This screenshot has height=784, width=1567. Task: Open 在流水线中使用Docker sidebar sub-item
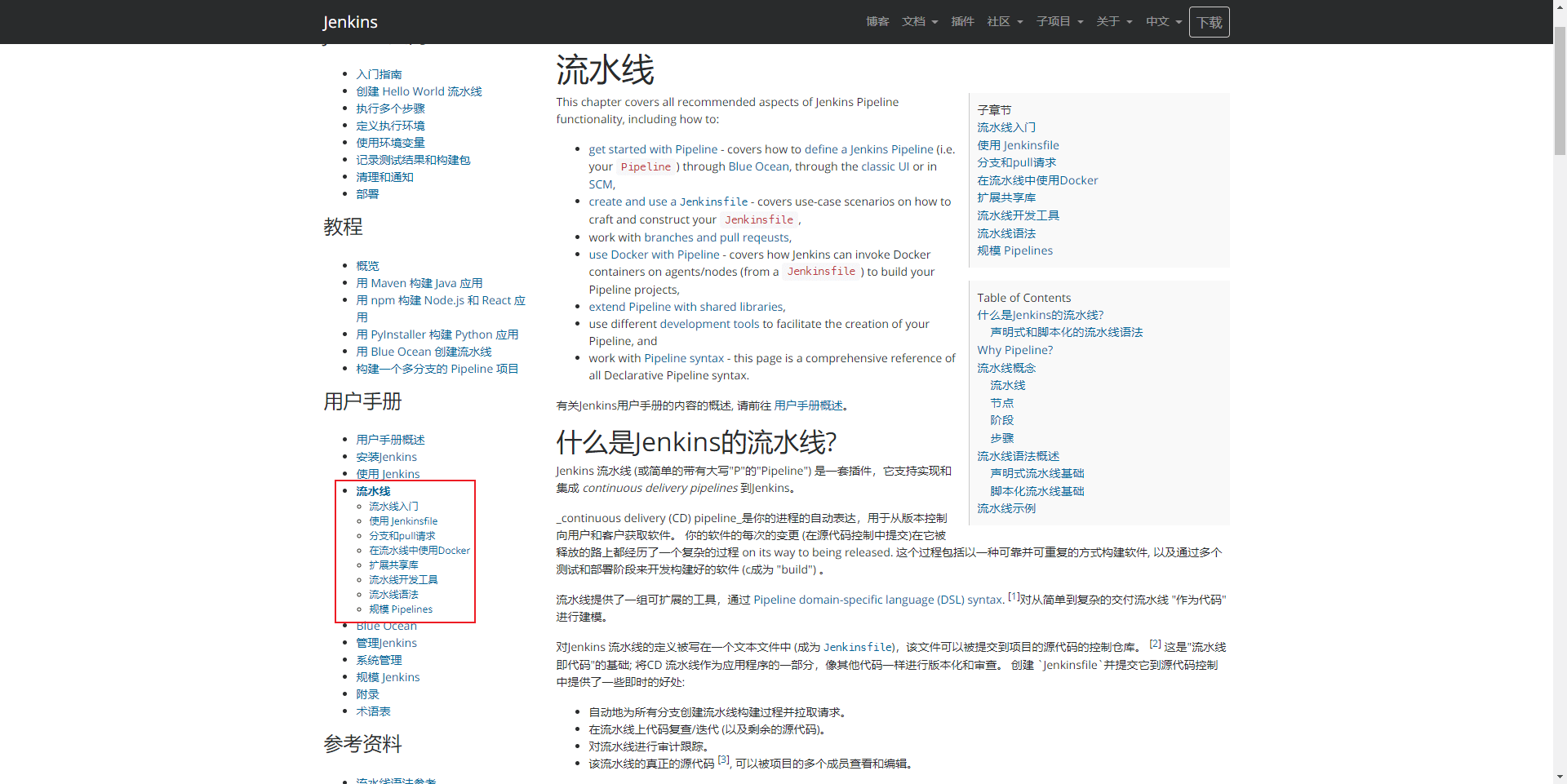(419, 551)
